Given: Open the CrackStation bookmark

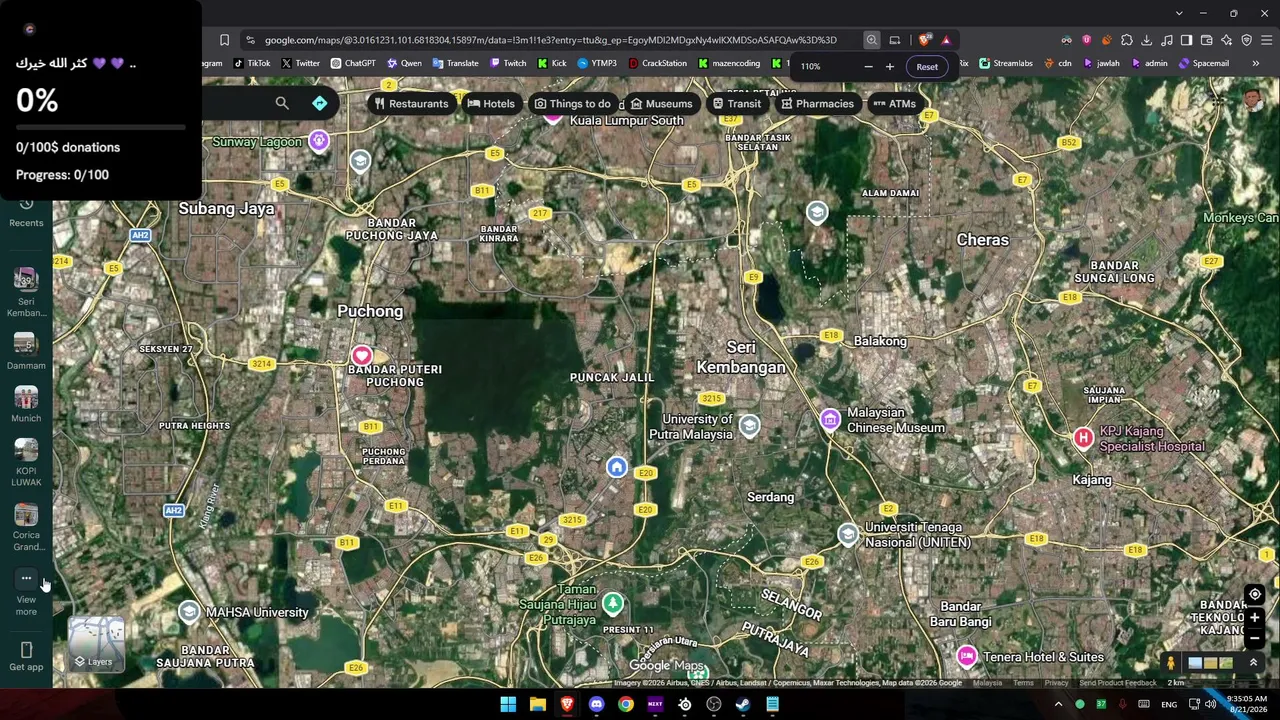Looking at the screenshot, I should 658,63.
